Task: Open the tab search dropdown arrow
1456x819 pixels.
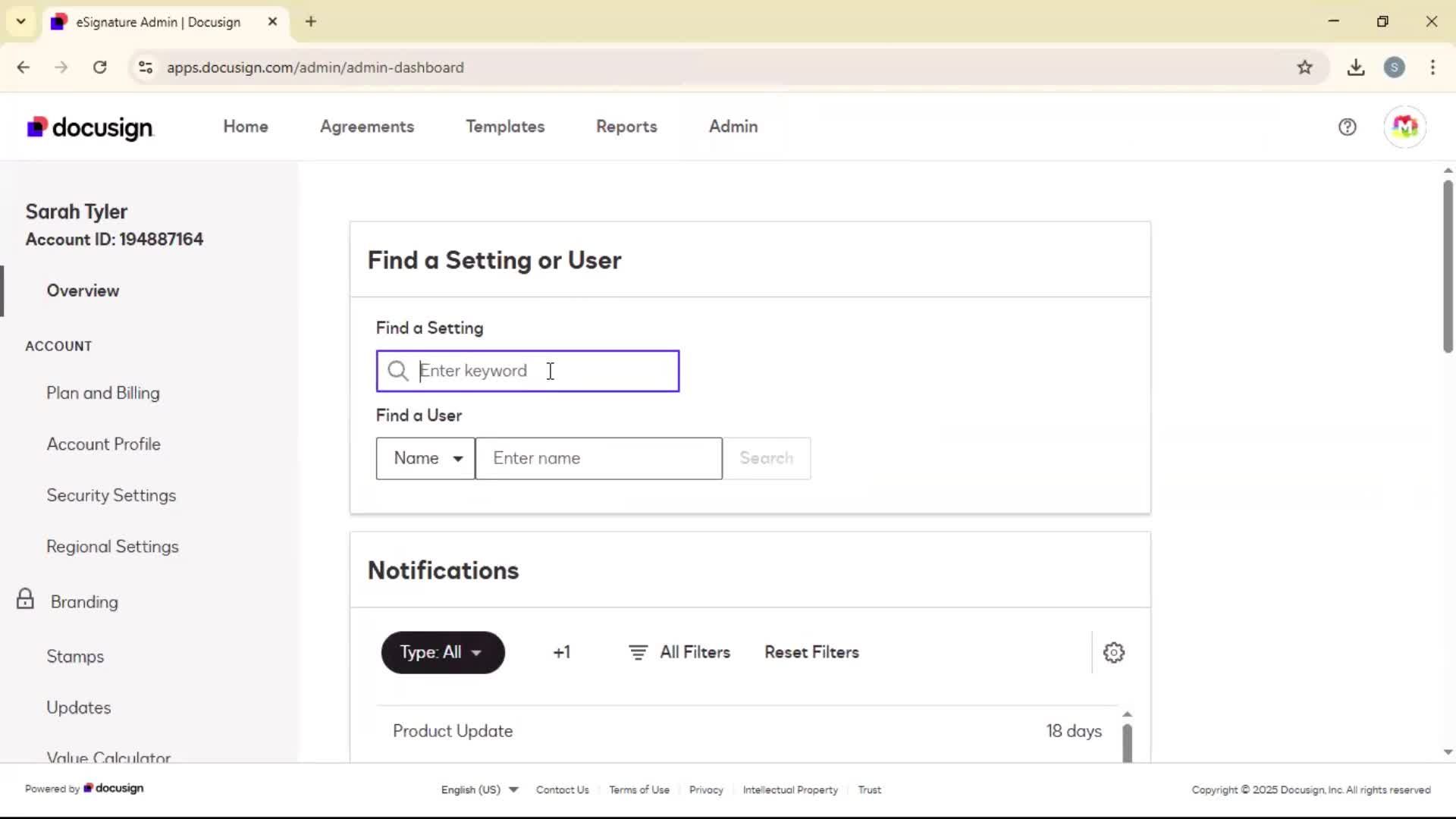Action: point(21,21)
